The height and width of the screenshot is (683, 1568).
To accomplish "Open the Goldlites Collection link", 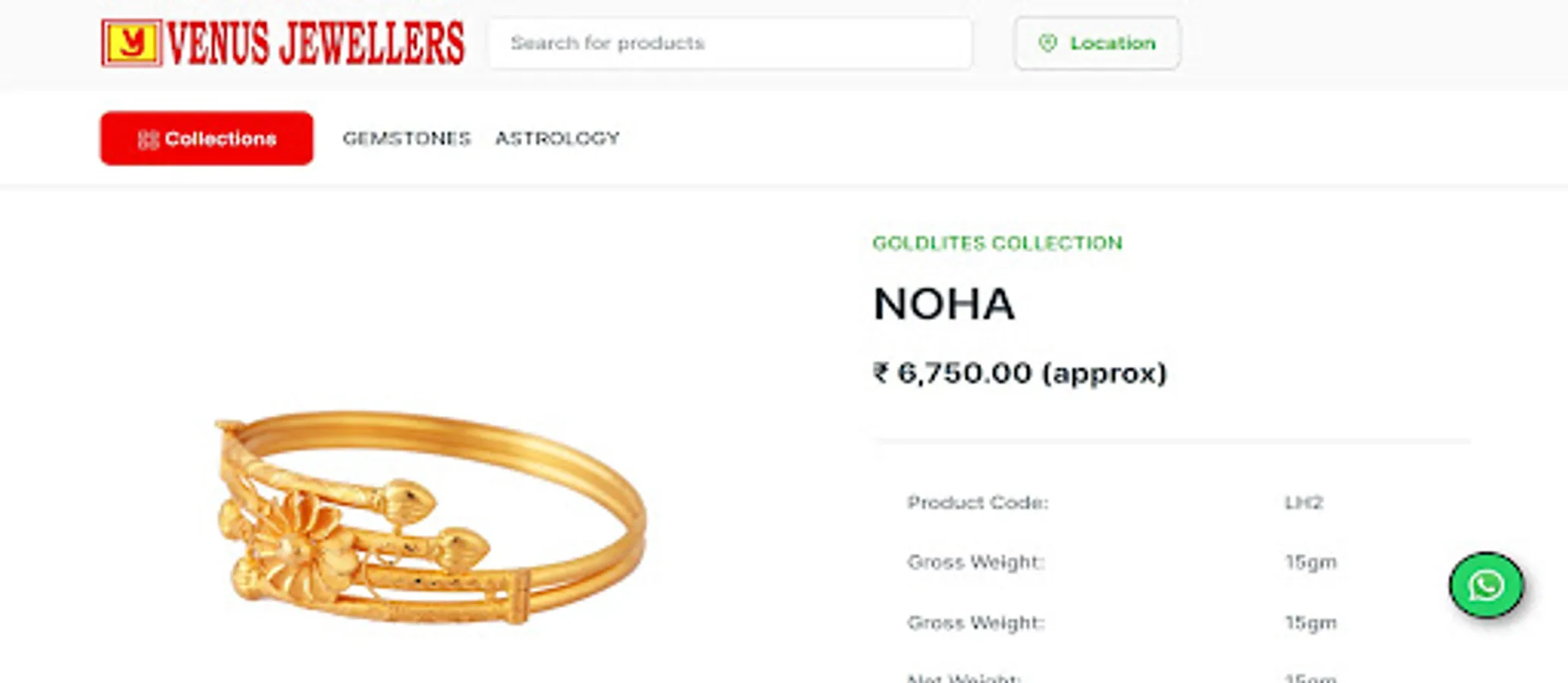I will [997, 243].
